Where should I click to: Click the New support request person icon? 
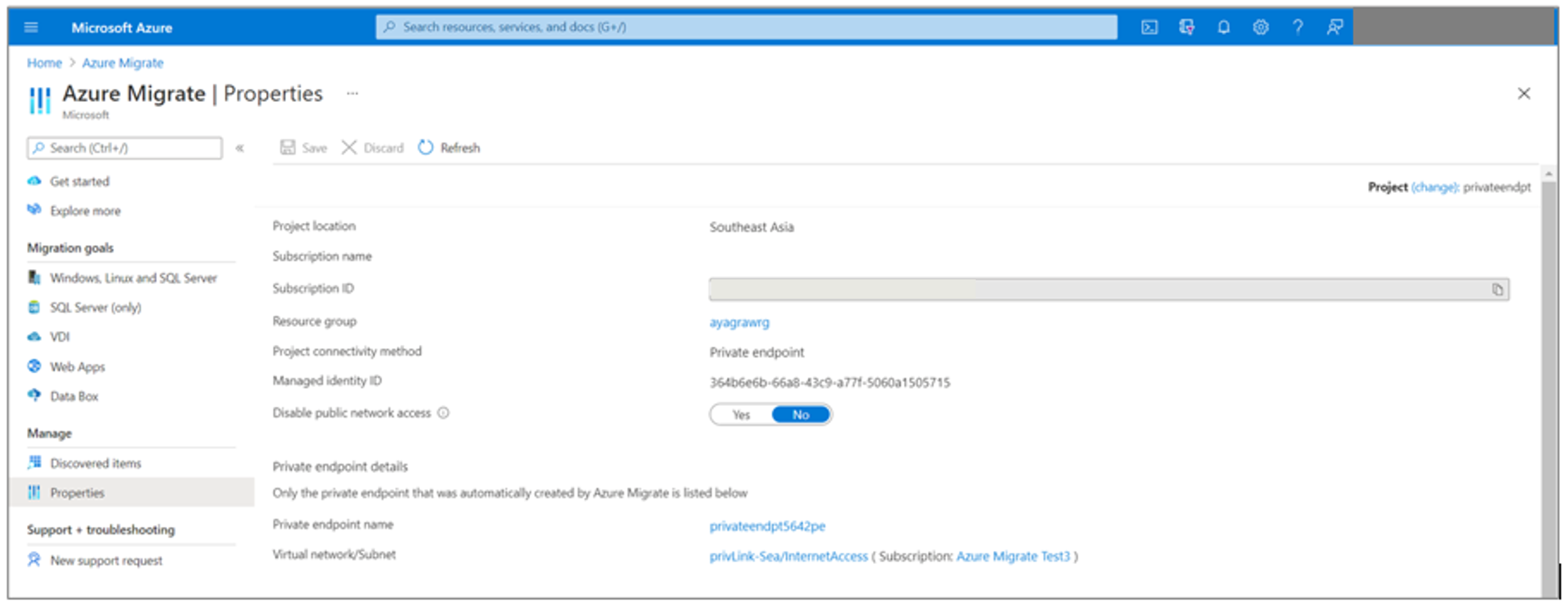point(34,560)
